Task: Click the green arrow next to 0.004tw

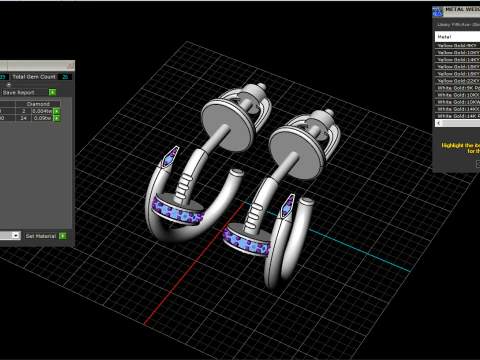Action: click(57, 111)
